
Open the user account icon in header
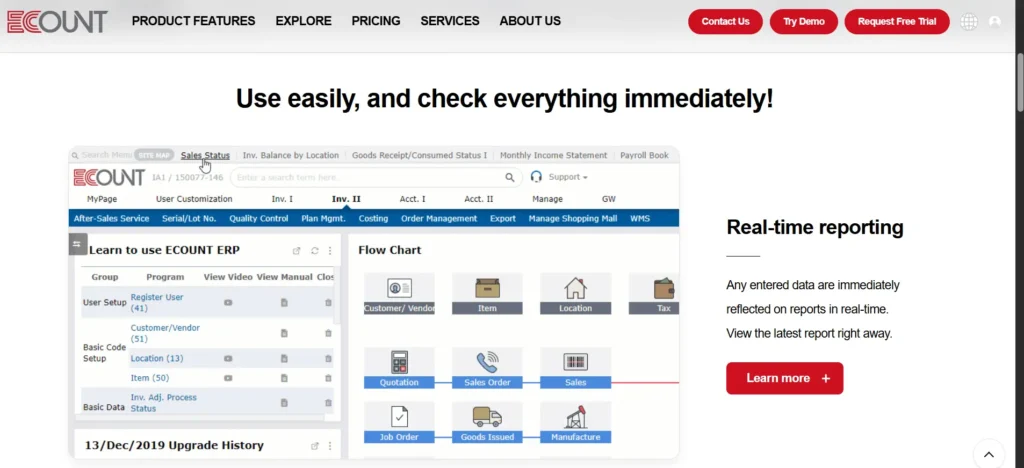pos(995,22)
